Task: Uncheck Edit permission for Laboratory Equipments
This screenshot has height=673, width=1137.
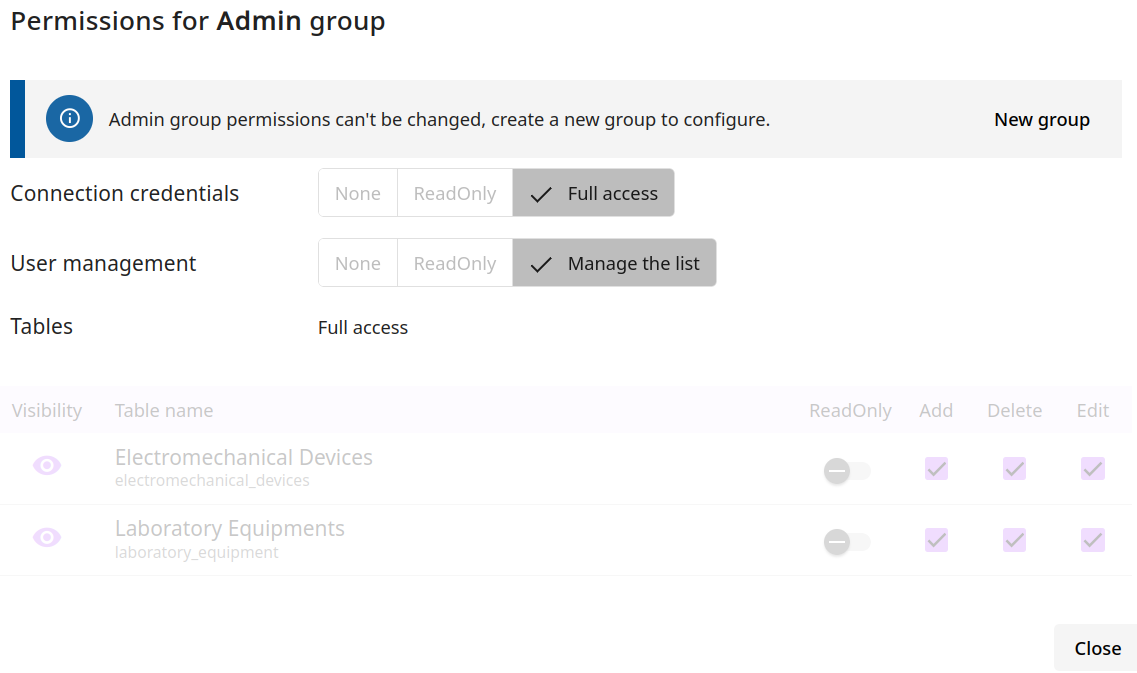Action: coord(1092,540)
